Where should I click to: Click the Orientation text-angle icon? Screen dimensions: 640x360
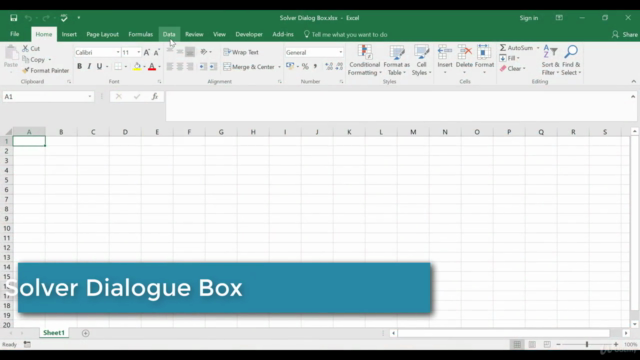204,52
